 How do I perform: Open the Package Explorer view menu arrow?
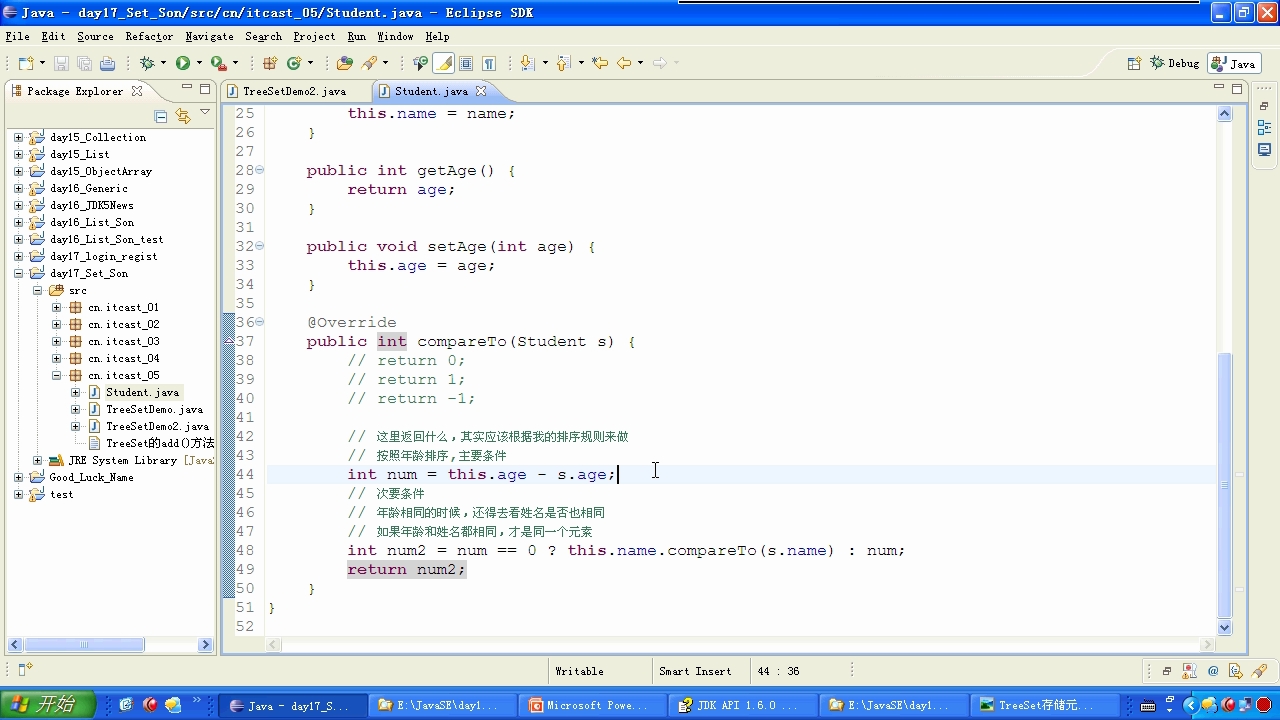205,113
